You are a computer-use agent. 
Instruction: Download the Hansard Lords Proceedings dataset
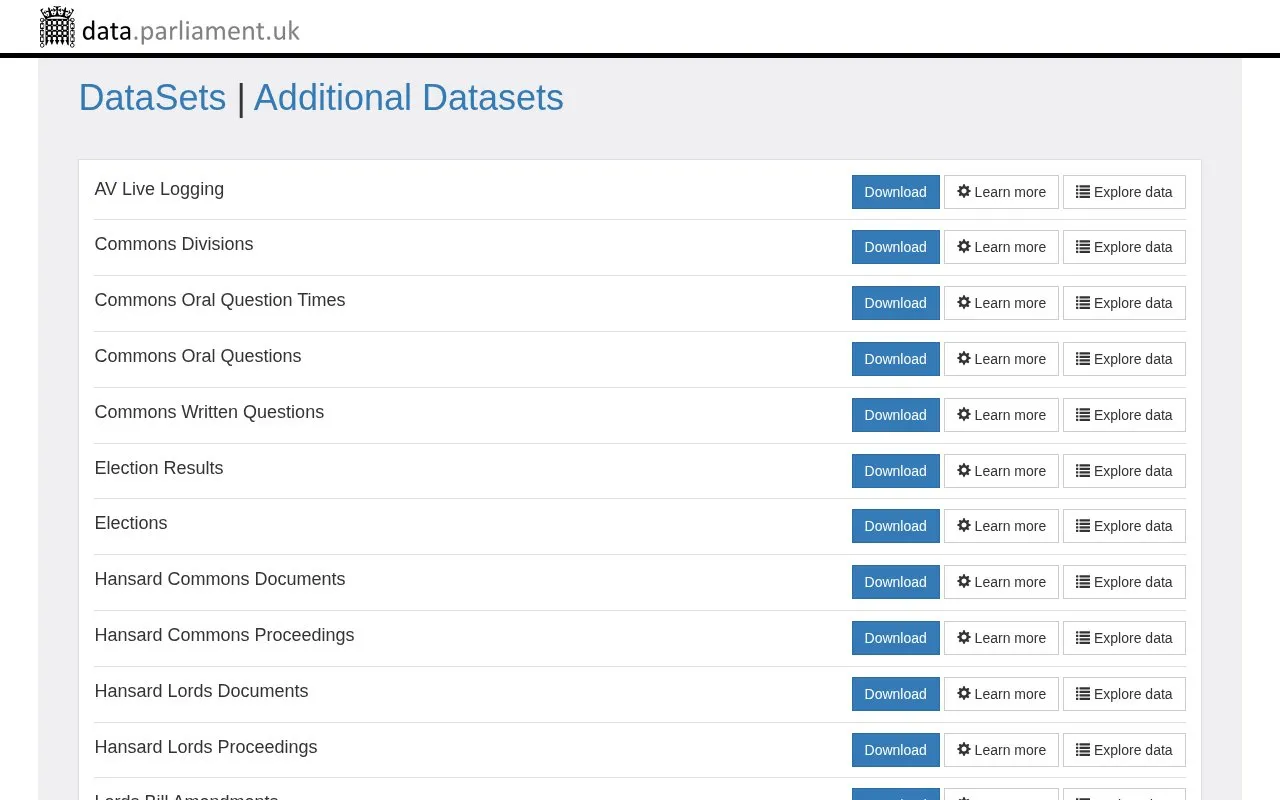(x=895, y=750)
